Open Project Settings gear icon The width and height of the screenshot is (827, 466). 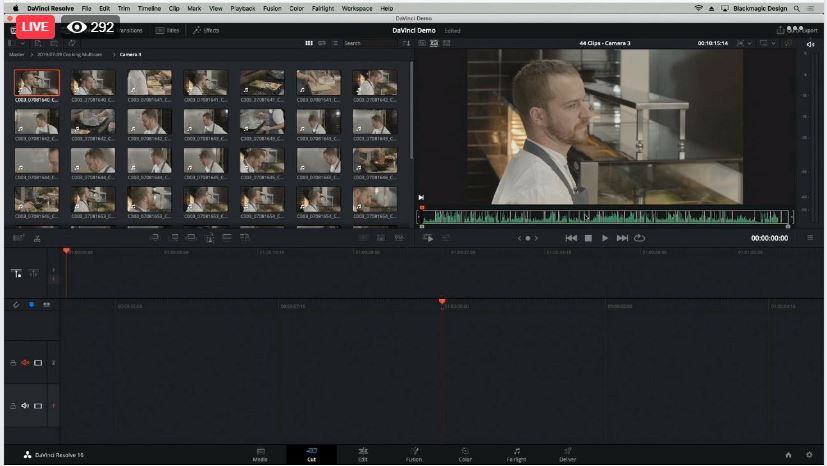(x=809, y=455)
